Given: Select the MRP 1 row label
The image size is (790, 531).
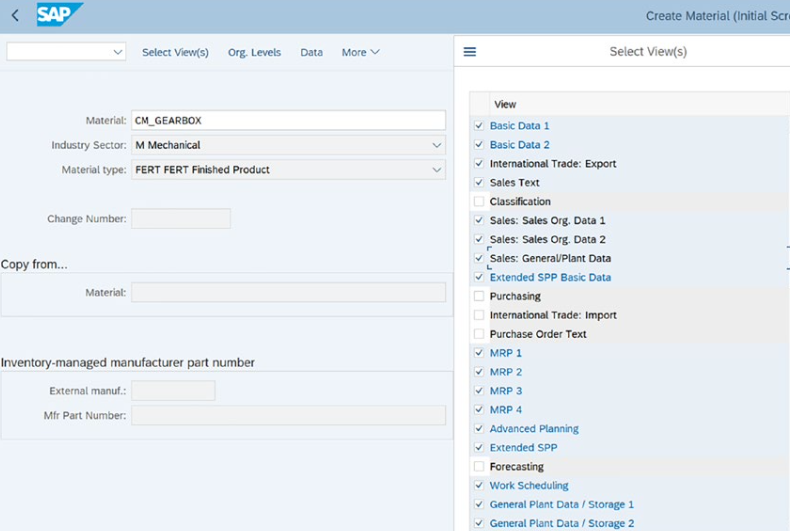Looking at the screenshot, I should (506, 353).
